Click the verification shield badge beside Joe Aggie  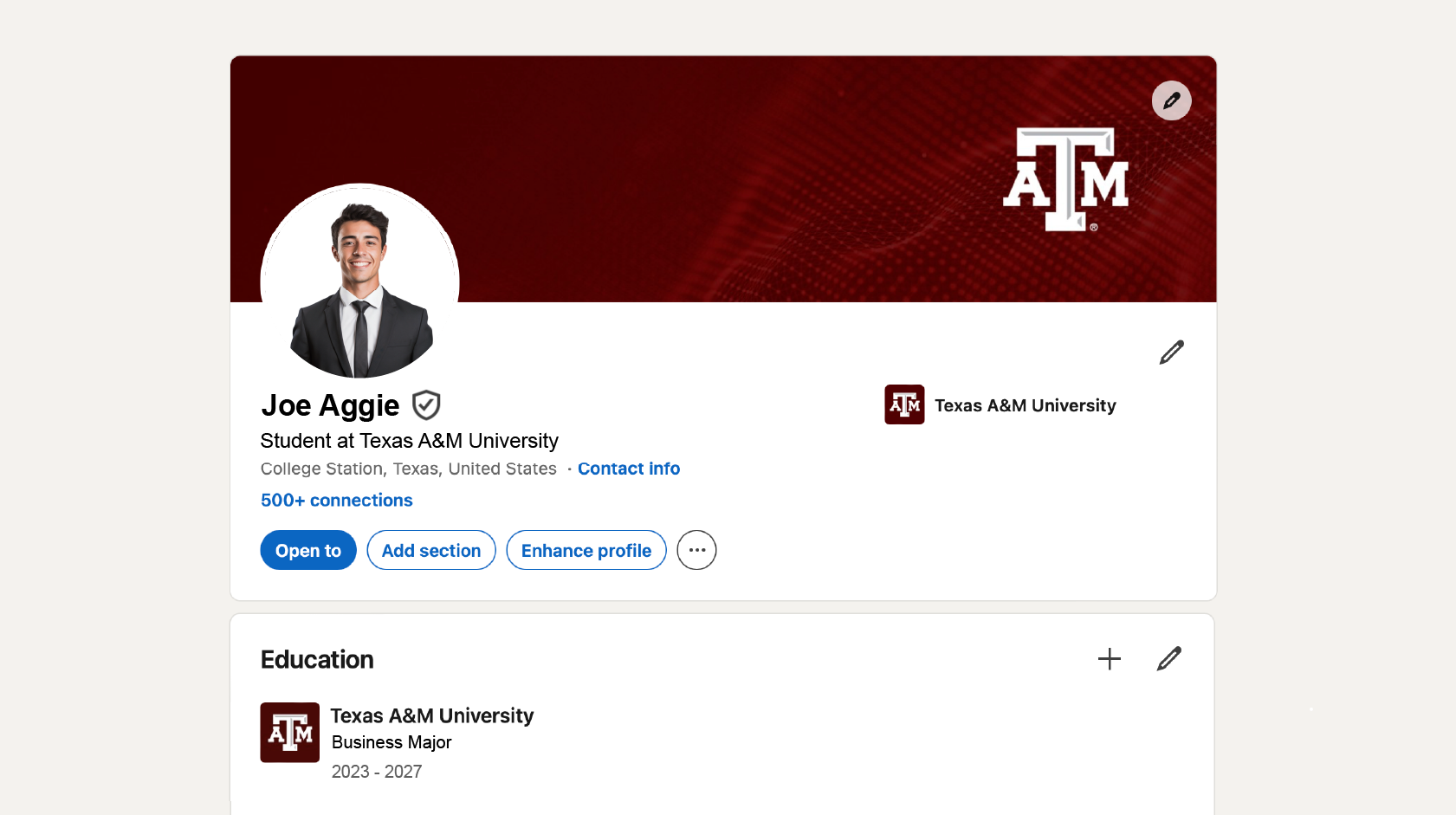(426, 405)
